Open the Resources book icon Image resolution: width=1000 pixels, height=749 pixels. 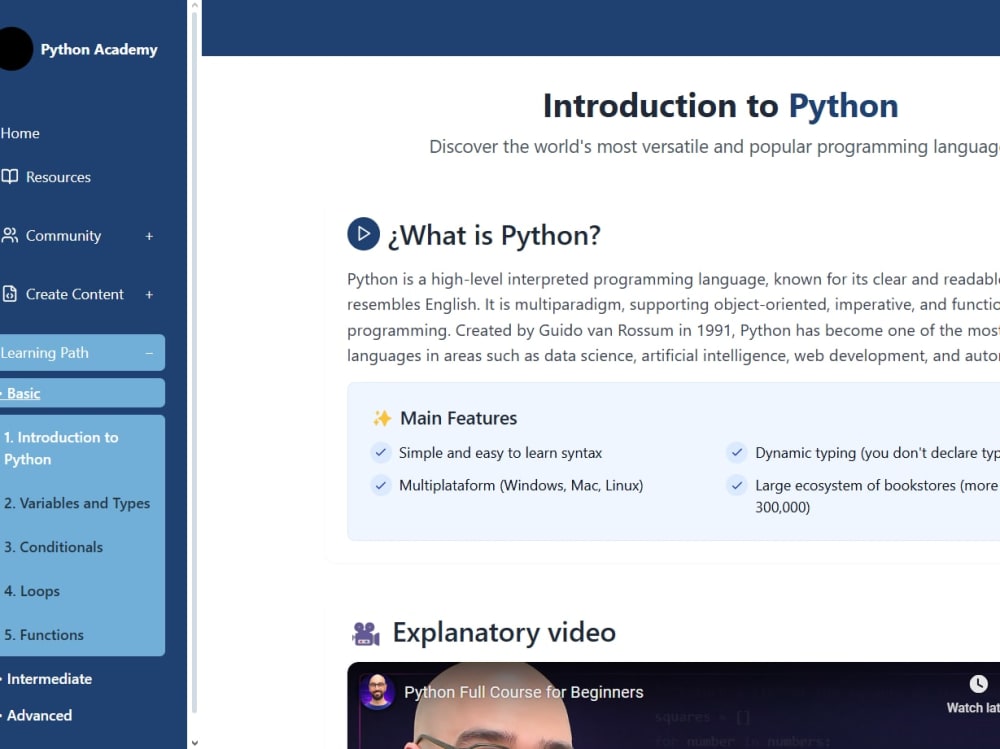[10, 177]
